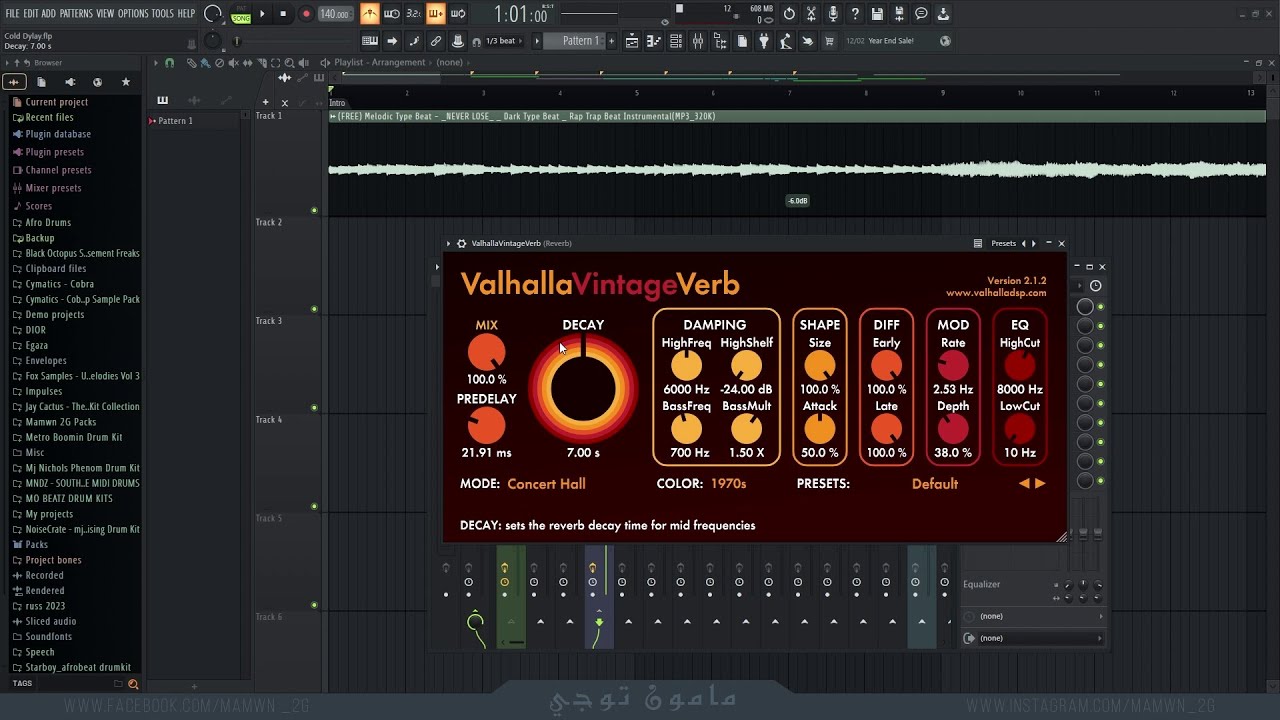Click the magnet snap icon in Playlist toolbar

coord(169,63)
